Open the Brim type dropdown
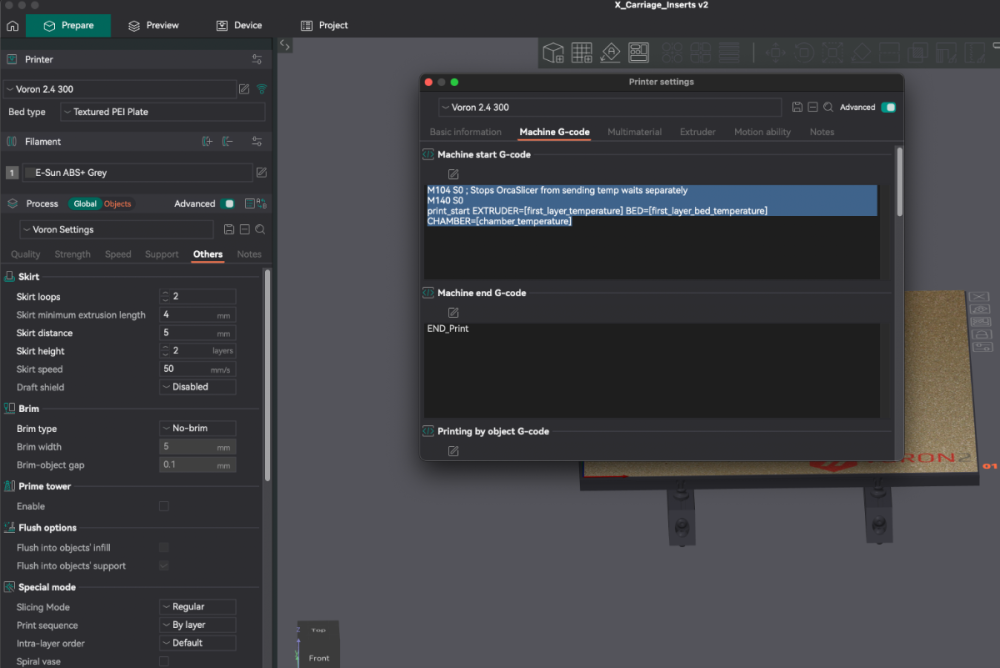This screenshot has width=1000, height=668. coord(198,428)
